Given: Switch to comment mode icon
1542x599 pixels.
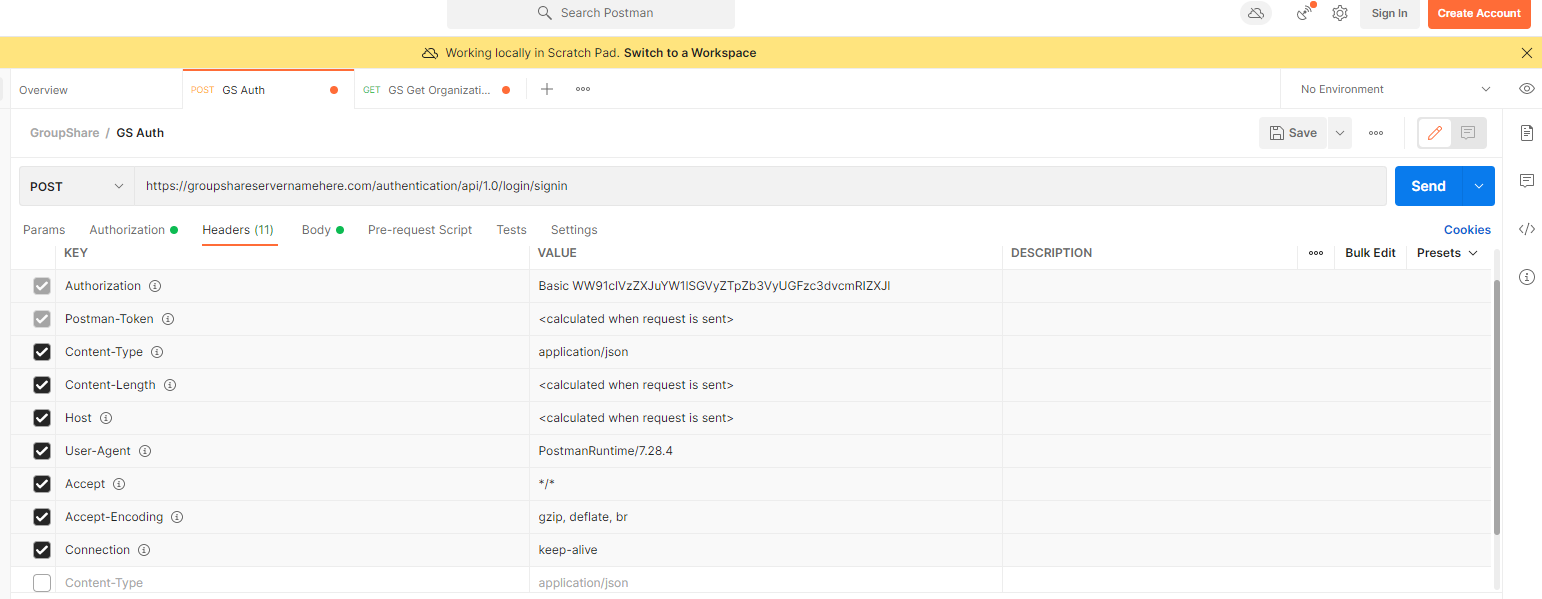Looking at the screenshot, I should [1468, 133].
